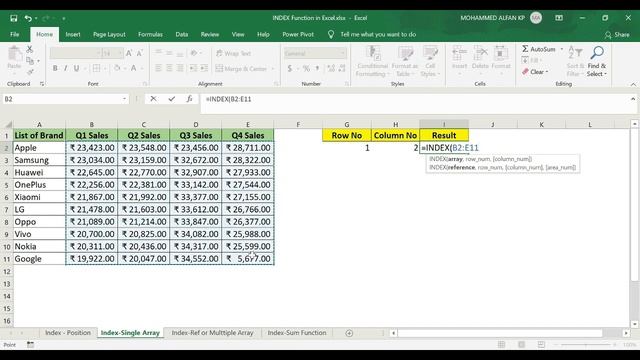The width and height of the screenshot is (640, 360).
Task: Click the Increase Font Size icon
Action: [x=129, y=53]
